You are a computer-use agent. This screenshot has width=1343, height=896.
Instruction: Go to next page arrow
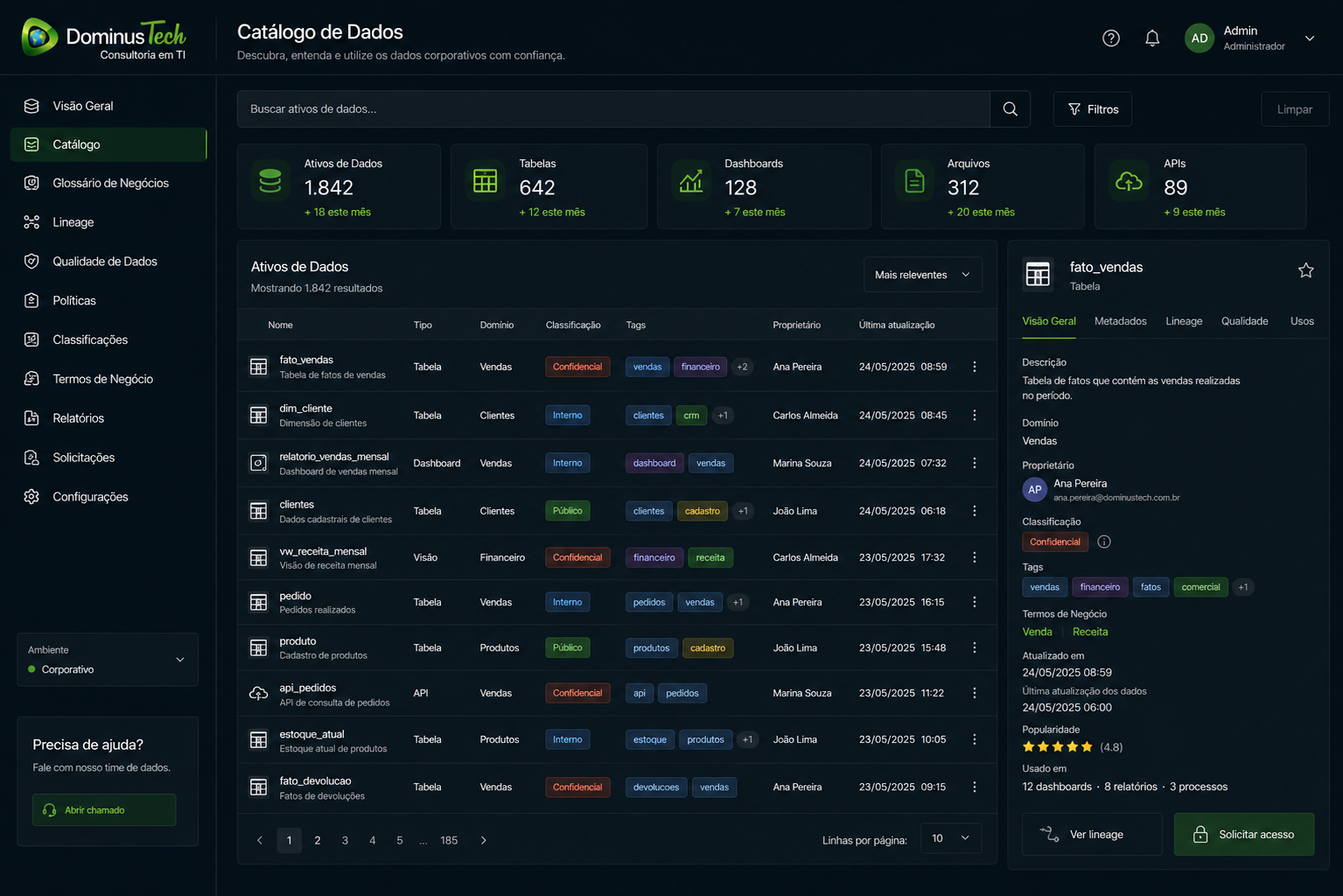483,840
